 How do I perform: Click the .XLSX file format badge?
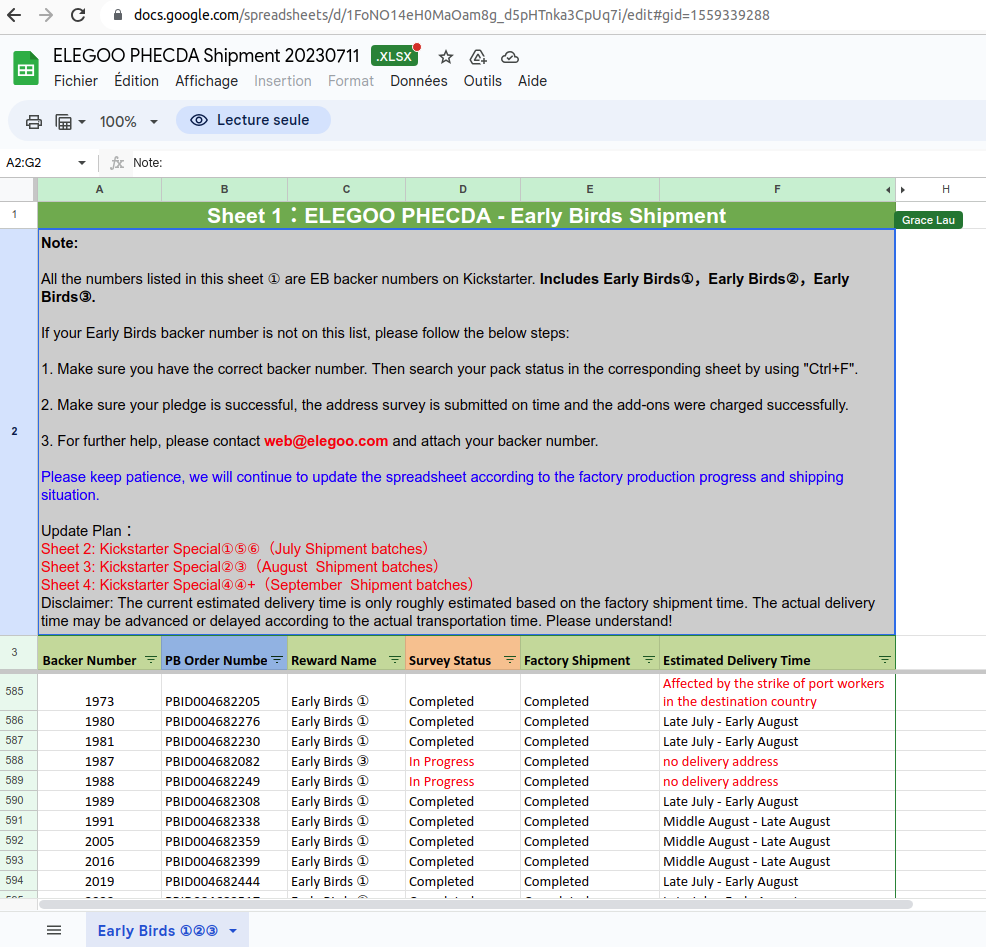[395, 57]
